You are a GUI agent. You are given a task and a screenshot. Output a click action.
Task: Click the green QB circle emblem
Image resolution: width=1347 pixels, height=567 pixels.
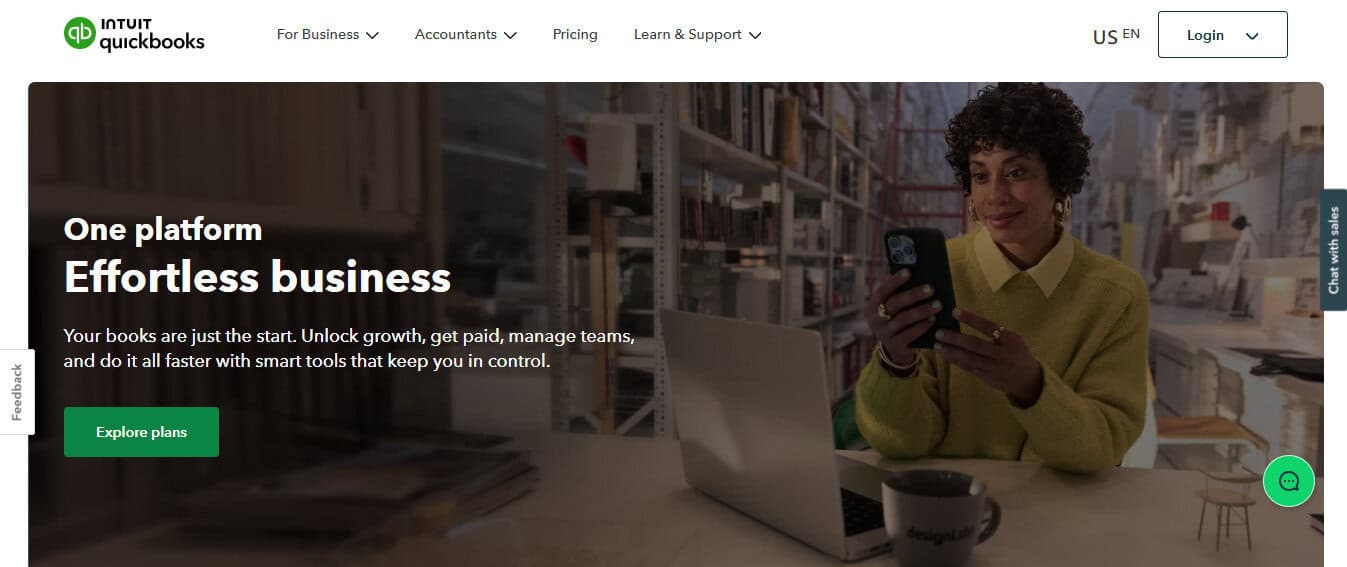80,33
